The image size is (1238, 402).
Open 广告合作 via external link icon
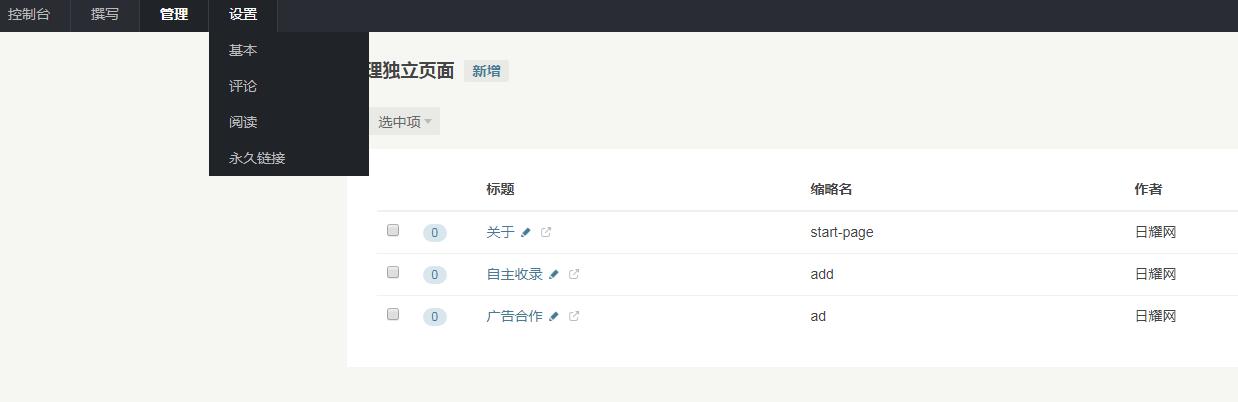pos(574,316)
